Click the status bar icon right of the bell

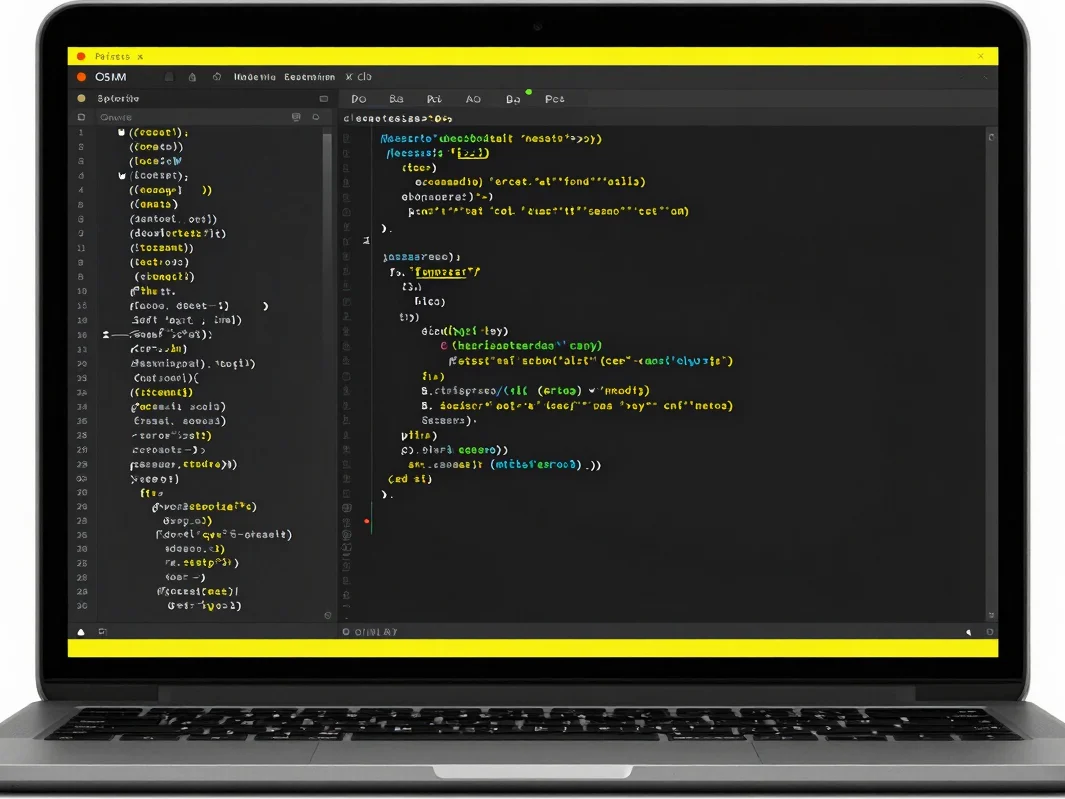(x=103, y=632)
